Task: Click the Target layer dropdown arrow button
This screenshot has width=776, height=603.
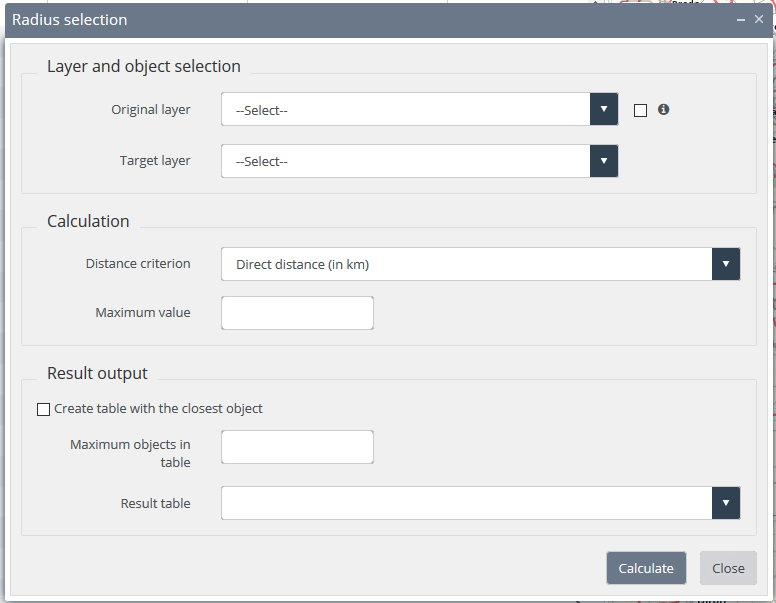Action: (604, 161)
